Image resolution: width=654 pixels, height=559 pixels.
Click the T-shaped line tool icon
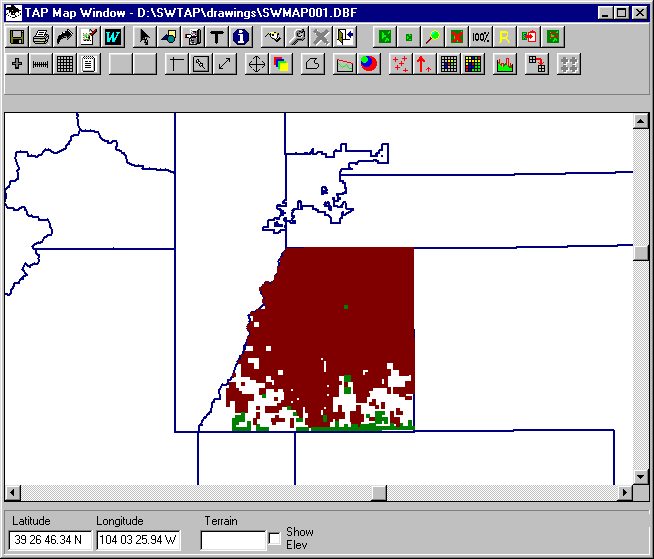tap(177, 64)
